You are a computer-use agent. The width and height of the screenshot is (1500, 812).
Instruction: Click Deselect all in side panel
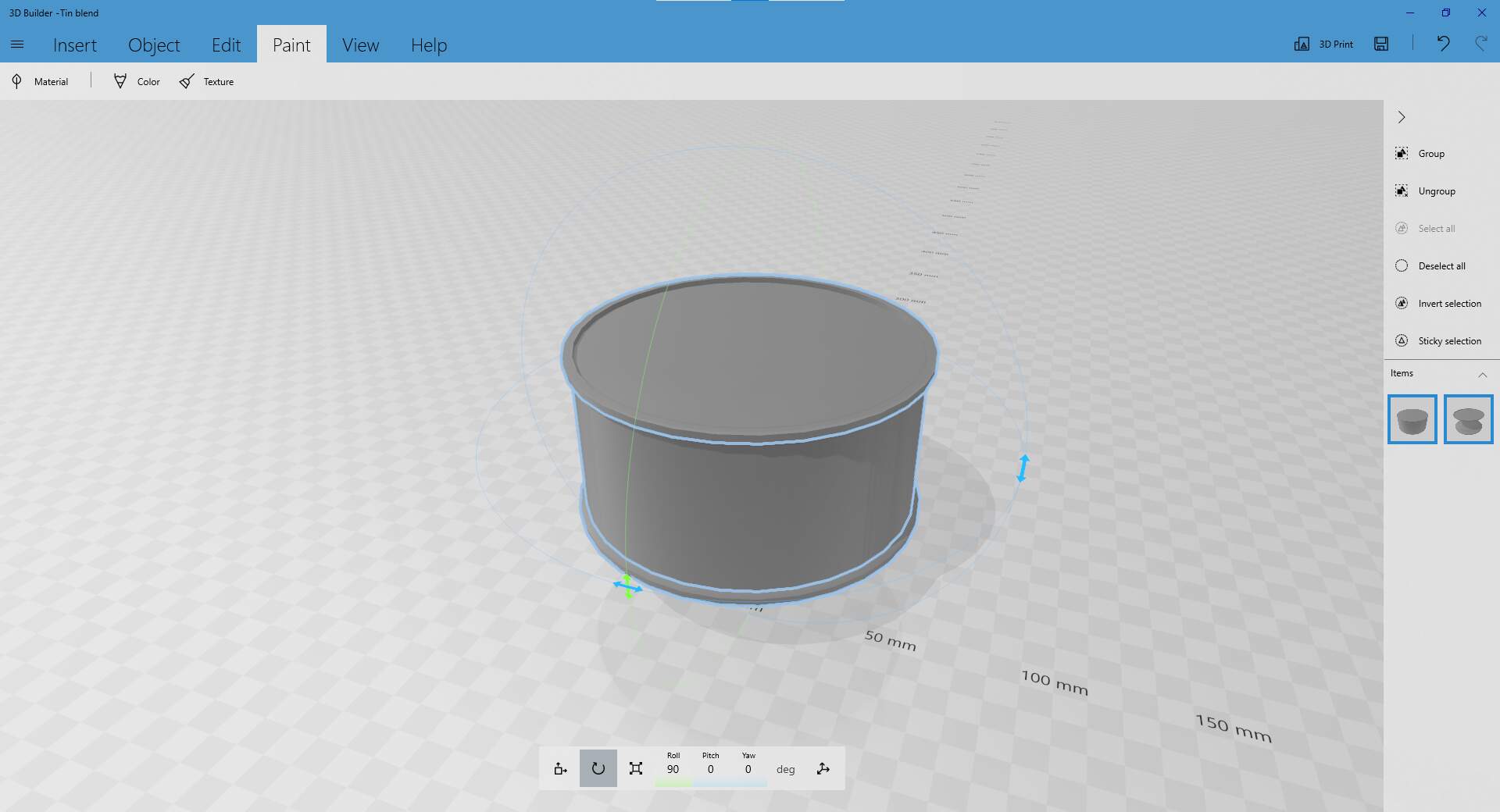pos(1430,266)
